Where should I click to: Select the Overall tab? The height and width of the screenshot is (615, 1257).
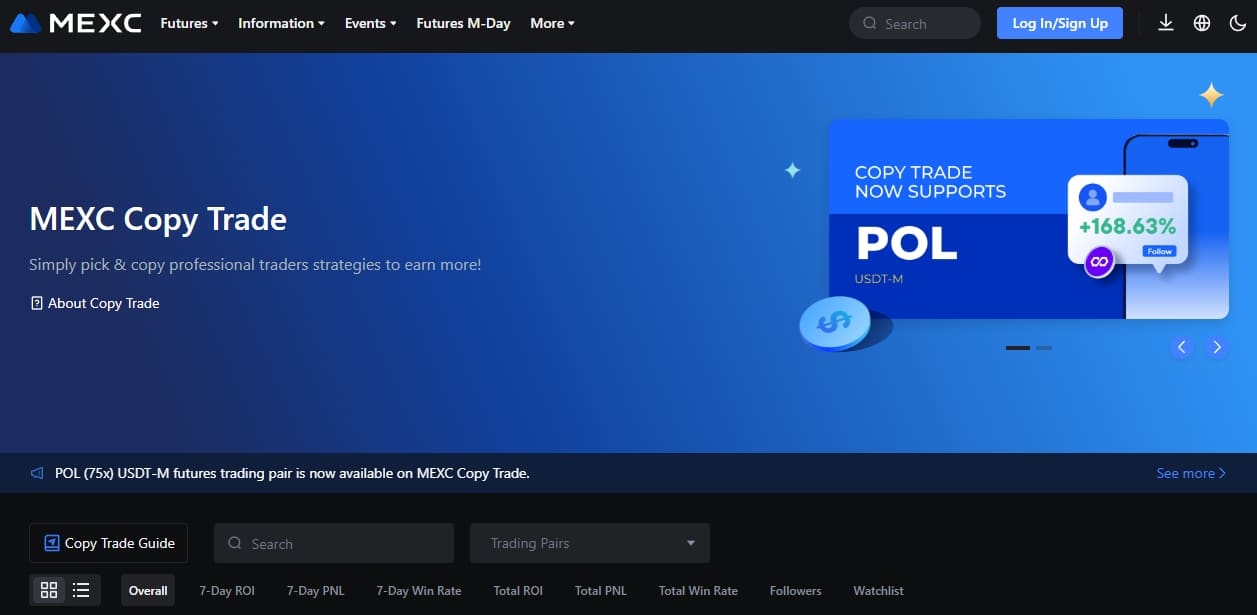148,591
